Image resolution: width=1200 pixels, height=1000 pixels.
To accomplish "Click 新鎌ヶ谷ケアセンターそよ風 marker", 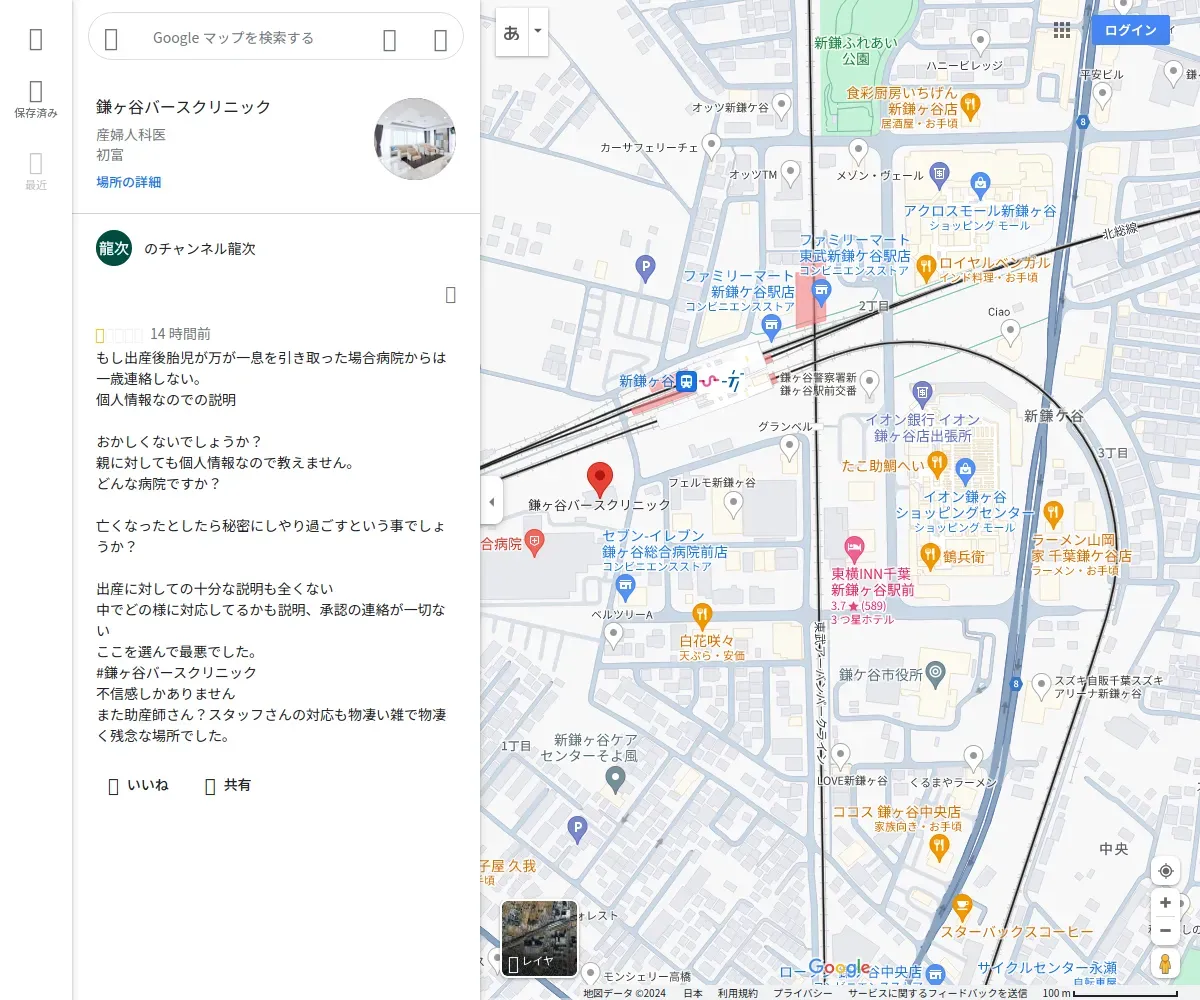I will (x=616, y=778).
